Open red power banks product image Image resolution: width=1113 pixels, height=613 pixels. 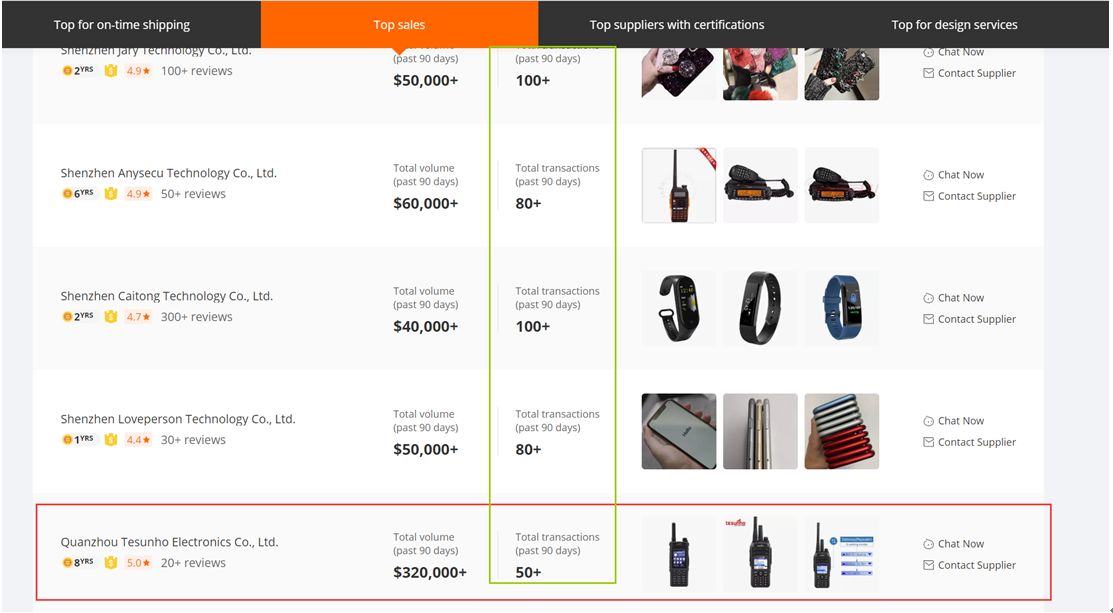841,431
